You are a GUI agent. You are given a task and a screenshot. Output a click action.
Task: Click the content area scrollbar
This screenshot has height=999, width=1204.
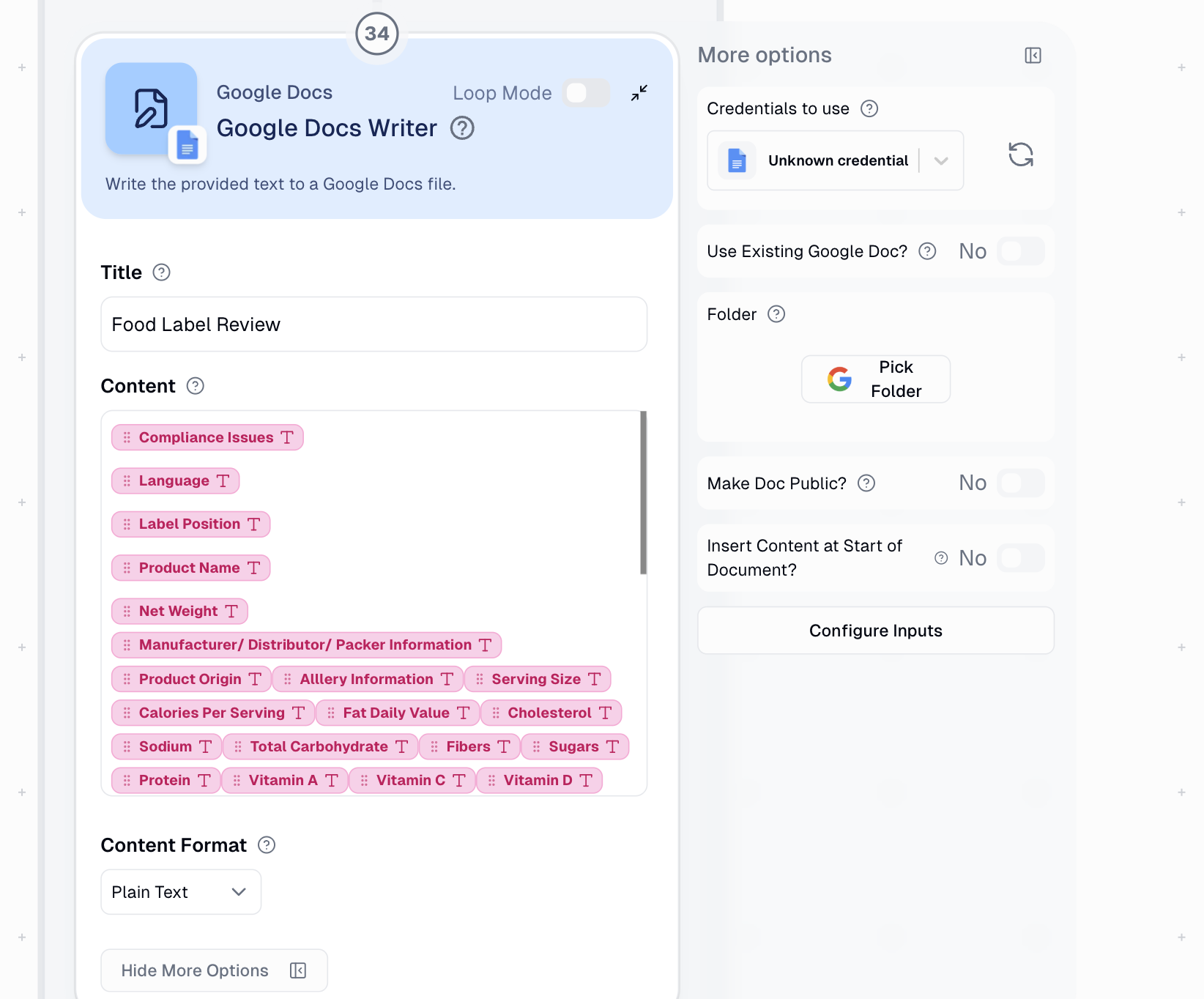(x=643, y=492)
